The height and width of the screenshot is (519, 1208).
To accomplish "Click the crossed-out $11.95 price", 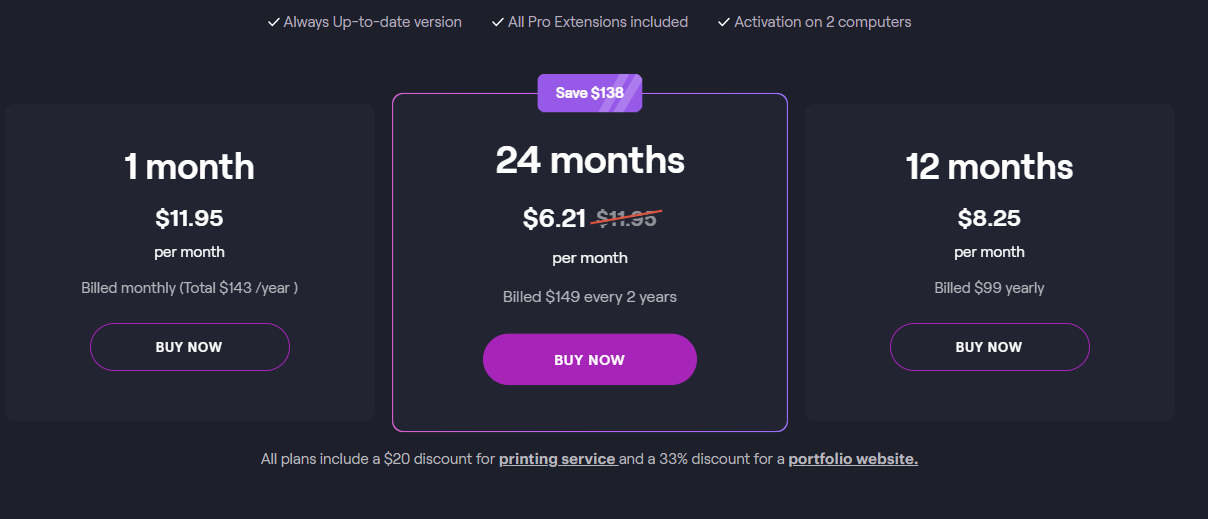I will [x=627, y=218].
